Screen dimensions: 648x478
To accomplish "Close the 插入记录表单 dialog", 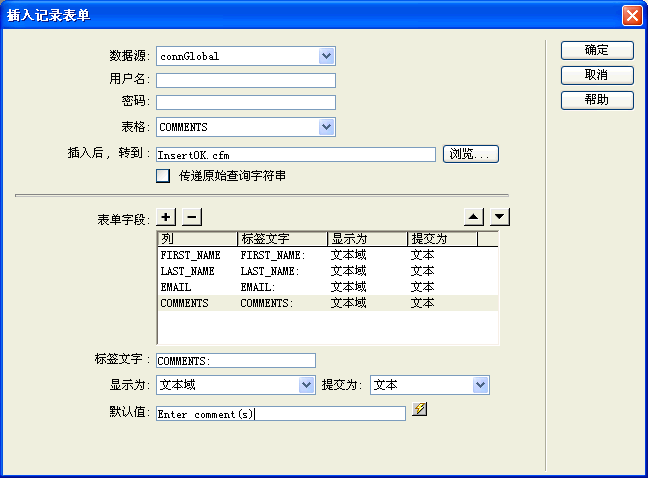I will (631, 16).
